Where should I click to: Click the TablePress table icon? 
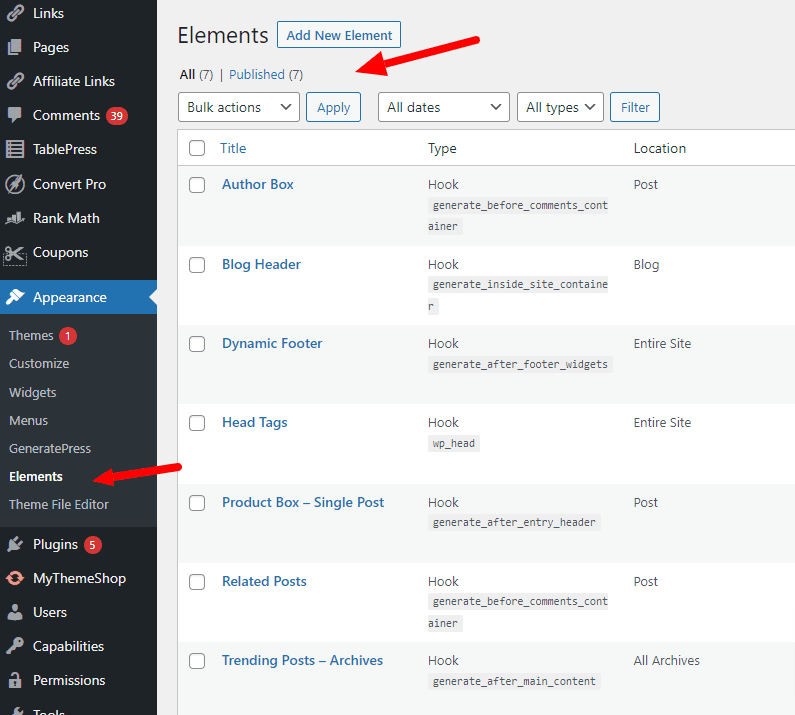pyautogui.click(x=15, y=149)
